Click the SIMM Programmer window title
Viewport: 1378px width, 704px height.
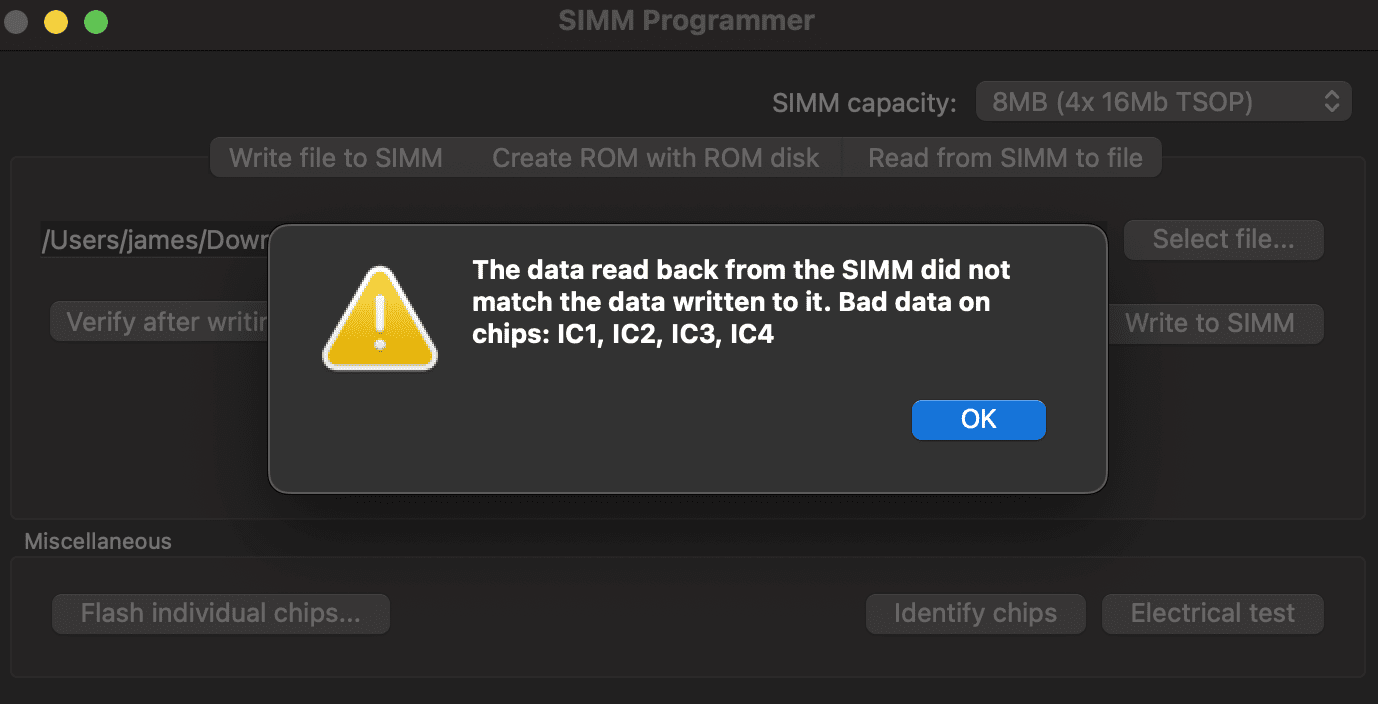tap(686, 20)
